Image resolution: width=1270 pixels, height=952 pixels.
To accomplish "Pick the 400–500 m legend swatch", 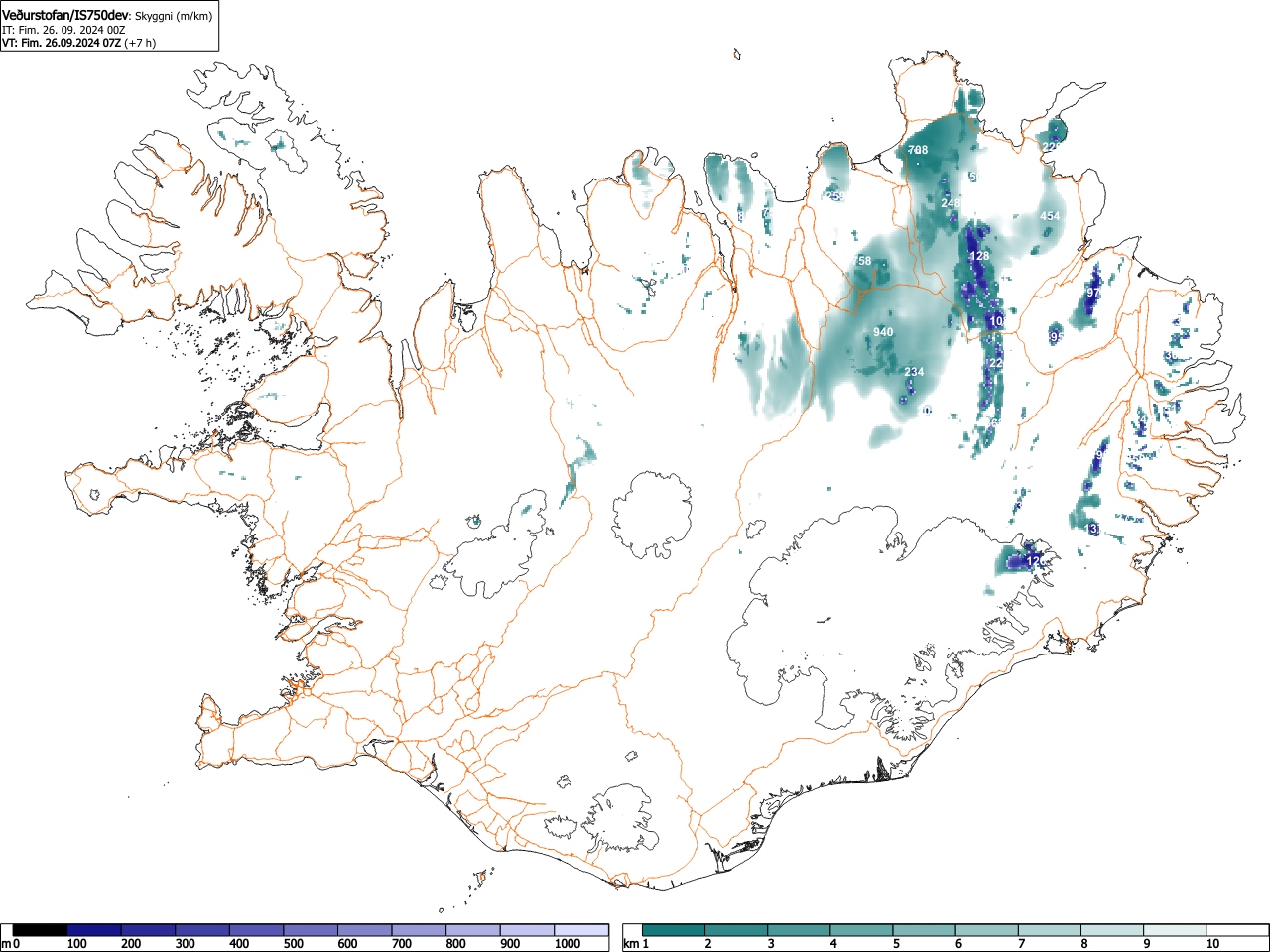I will tap(257, 930).
